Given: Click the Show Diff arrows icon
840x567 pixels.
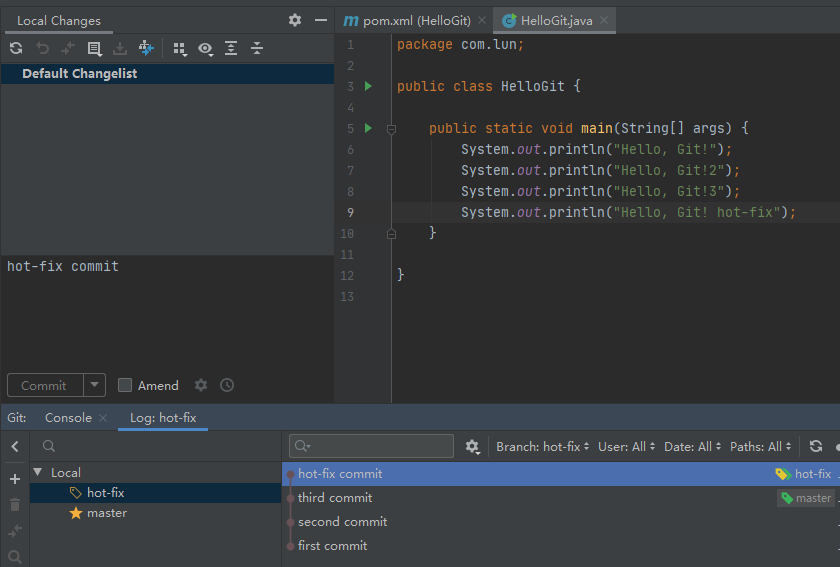Looking at the screenshot, I should click(68, 48).
